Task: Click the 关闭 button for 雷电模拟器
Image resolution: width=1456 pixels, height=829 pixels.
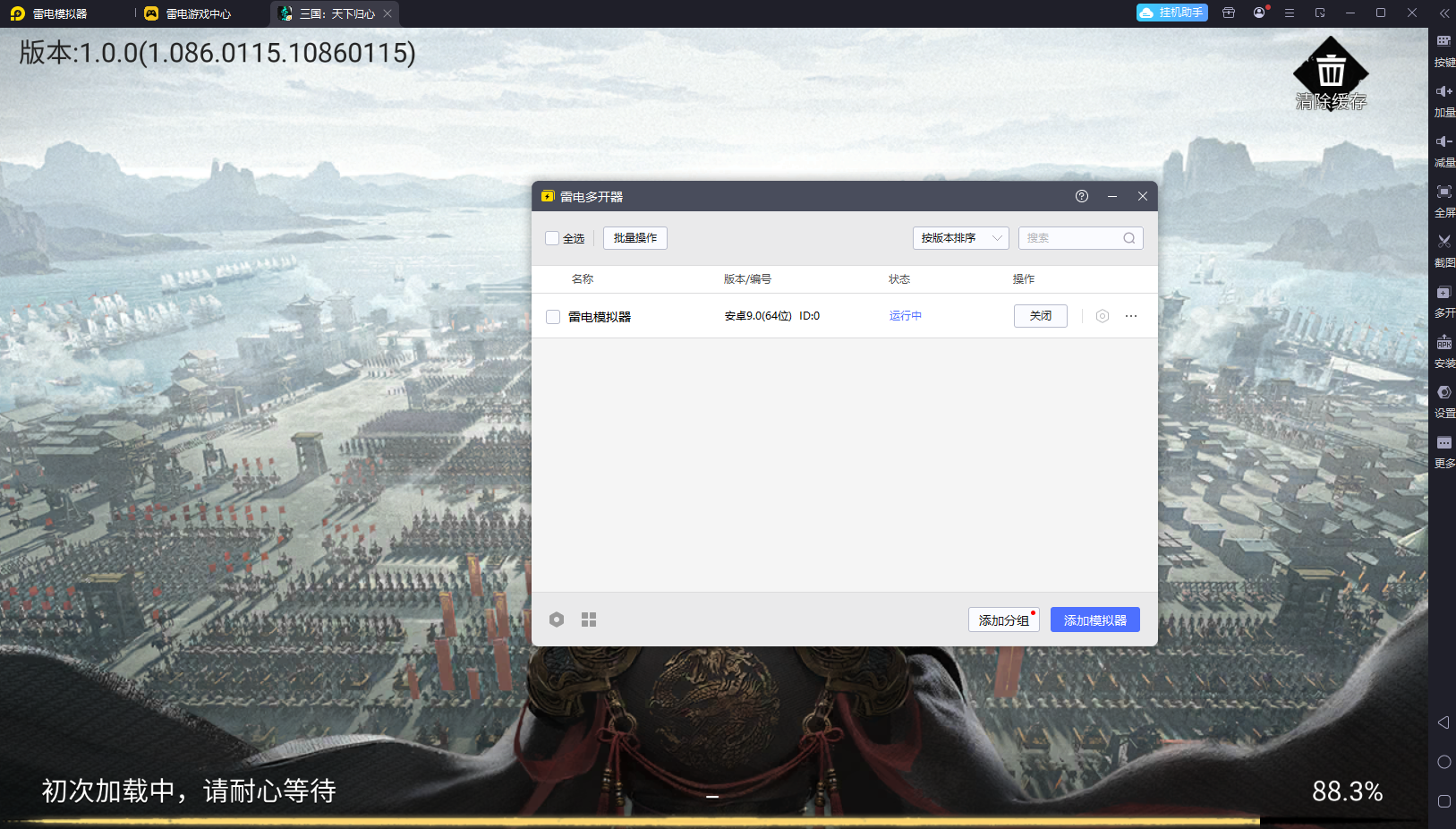Action: (x=1040, y=316)
